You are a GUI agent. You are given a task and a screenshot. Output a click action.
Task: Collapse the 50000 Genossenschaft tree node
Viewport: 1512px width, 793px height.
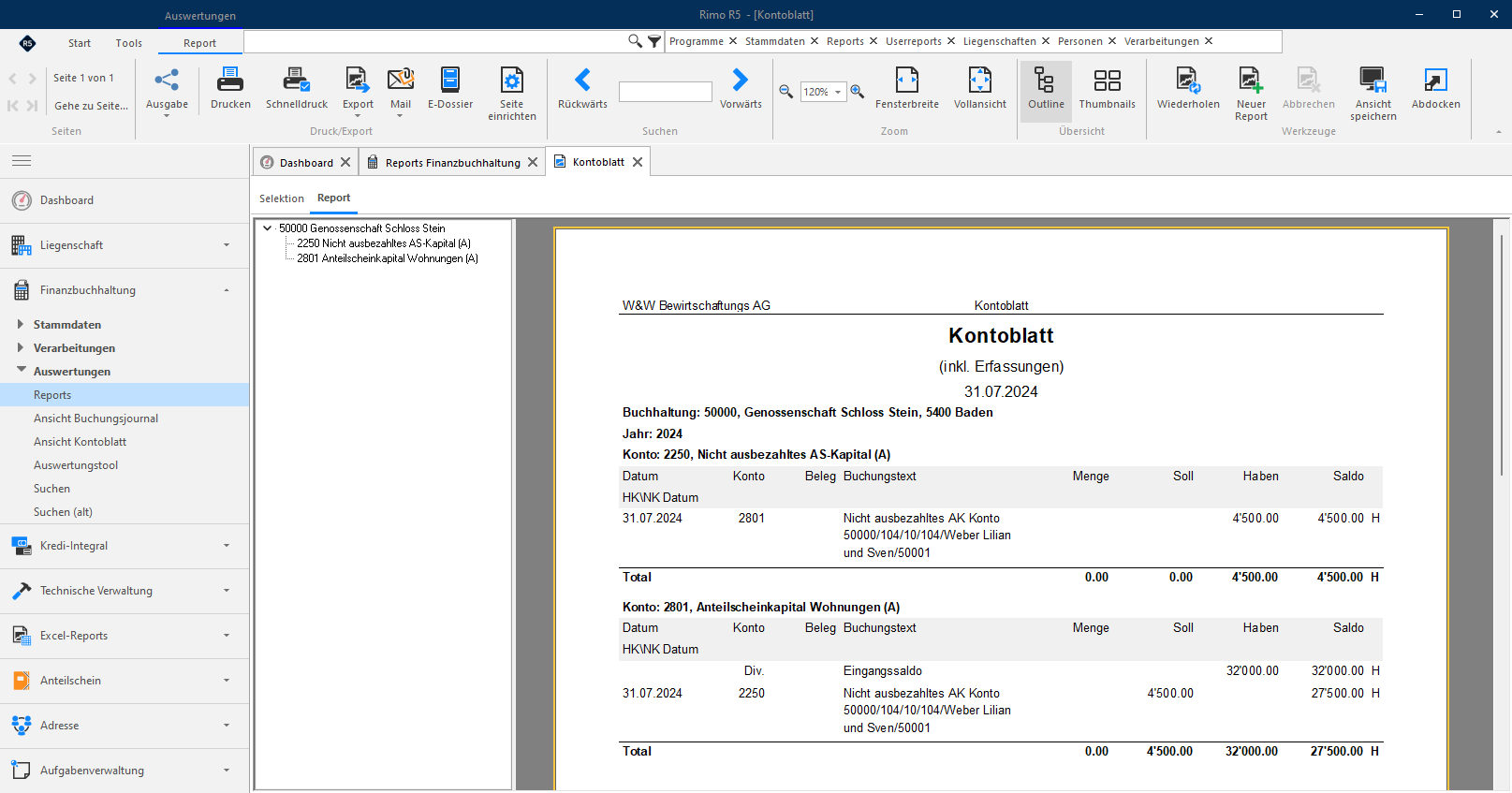click(x=268, y=228)
